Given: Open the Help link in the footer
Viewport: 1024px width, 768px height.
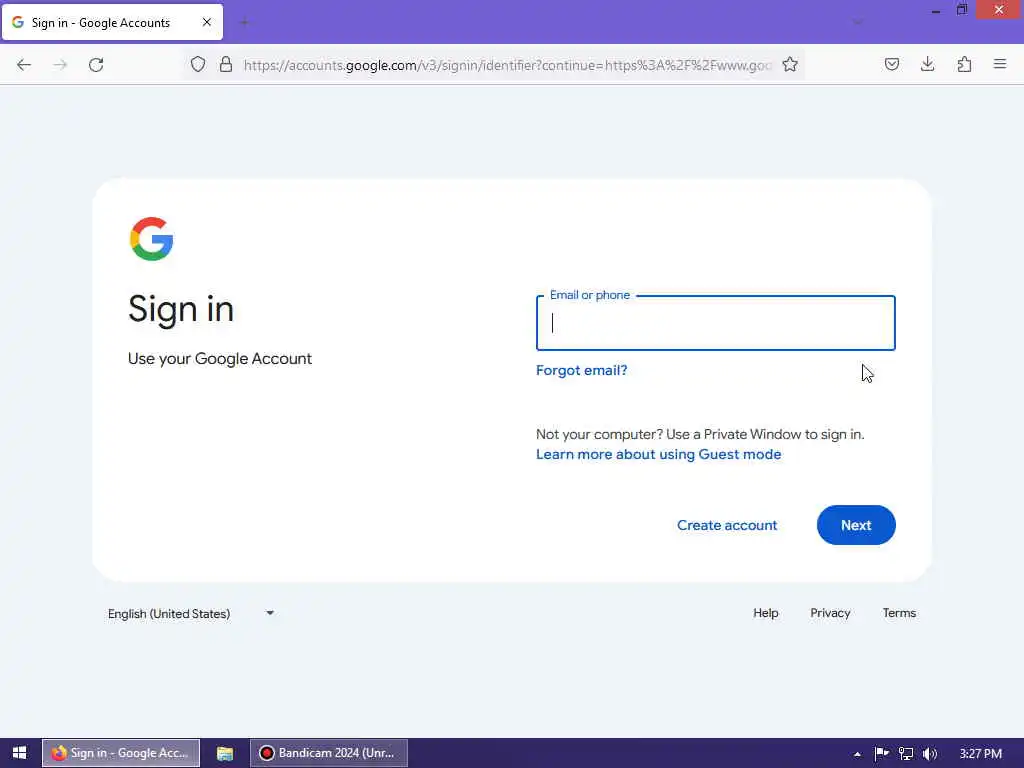Looking at the screenshot, I should [765, 613].
